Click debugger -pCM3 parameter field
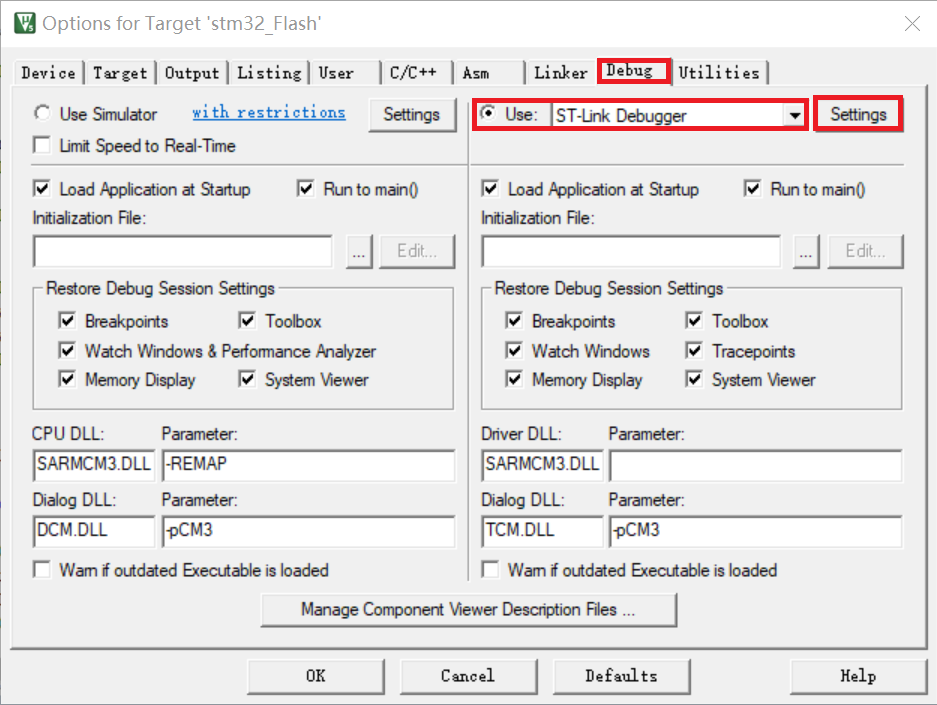Viewport: 937px width, 705px height. coord(755,531)
